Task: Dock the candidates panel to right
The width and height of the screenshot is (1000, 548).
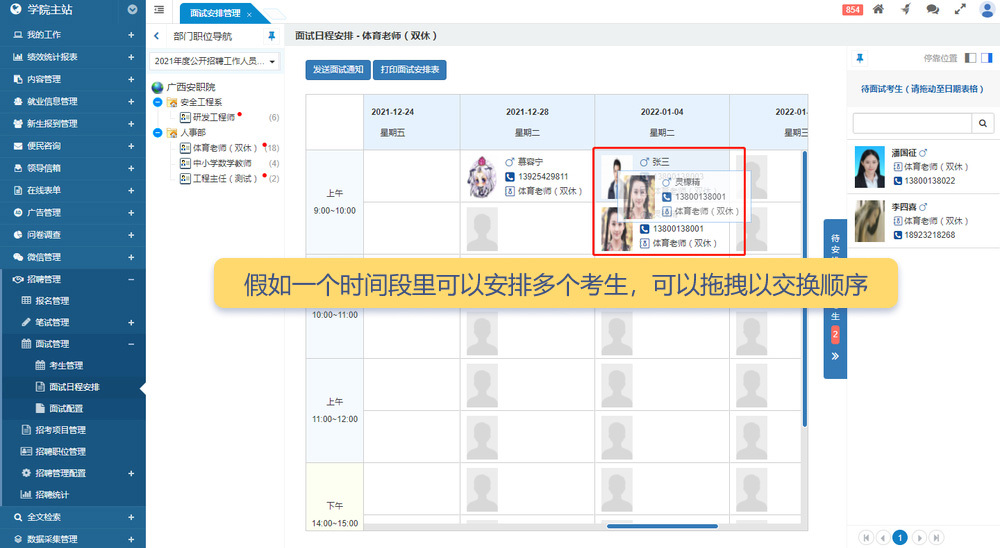Action: click(x=986, y=58)
